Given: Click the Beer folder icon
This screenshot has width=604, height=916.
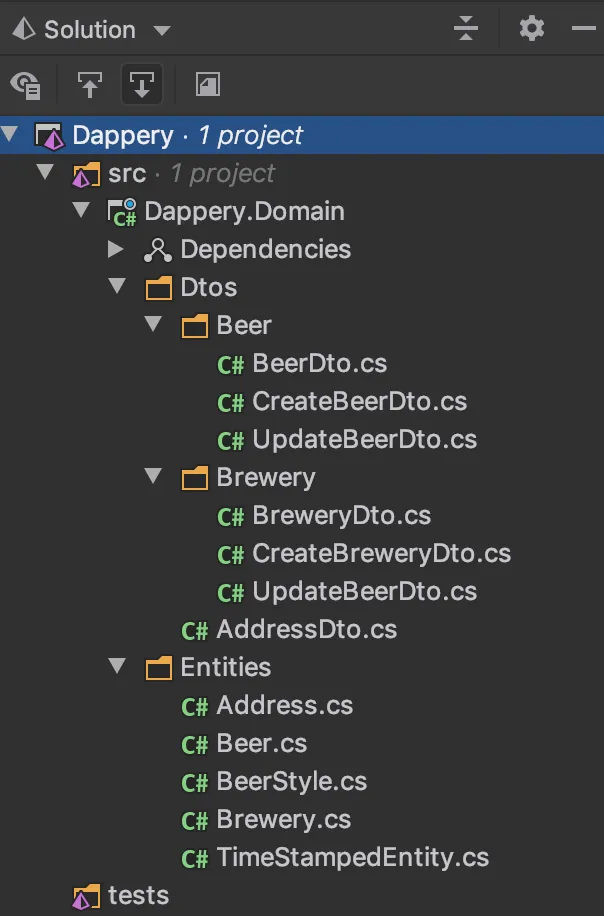Looking at the screenshot, I should tap(195, 326).
